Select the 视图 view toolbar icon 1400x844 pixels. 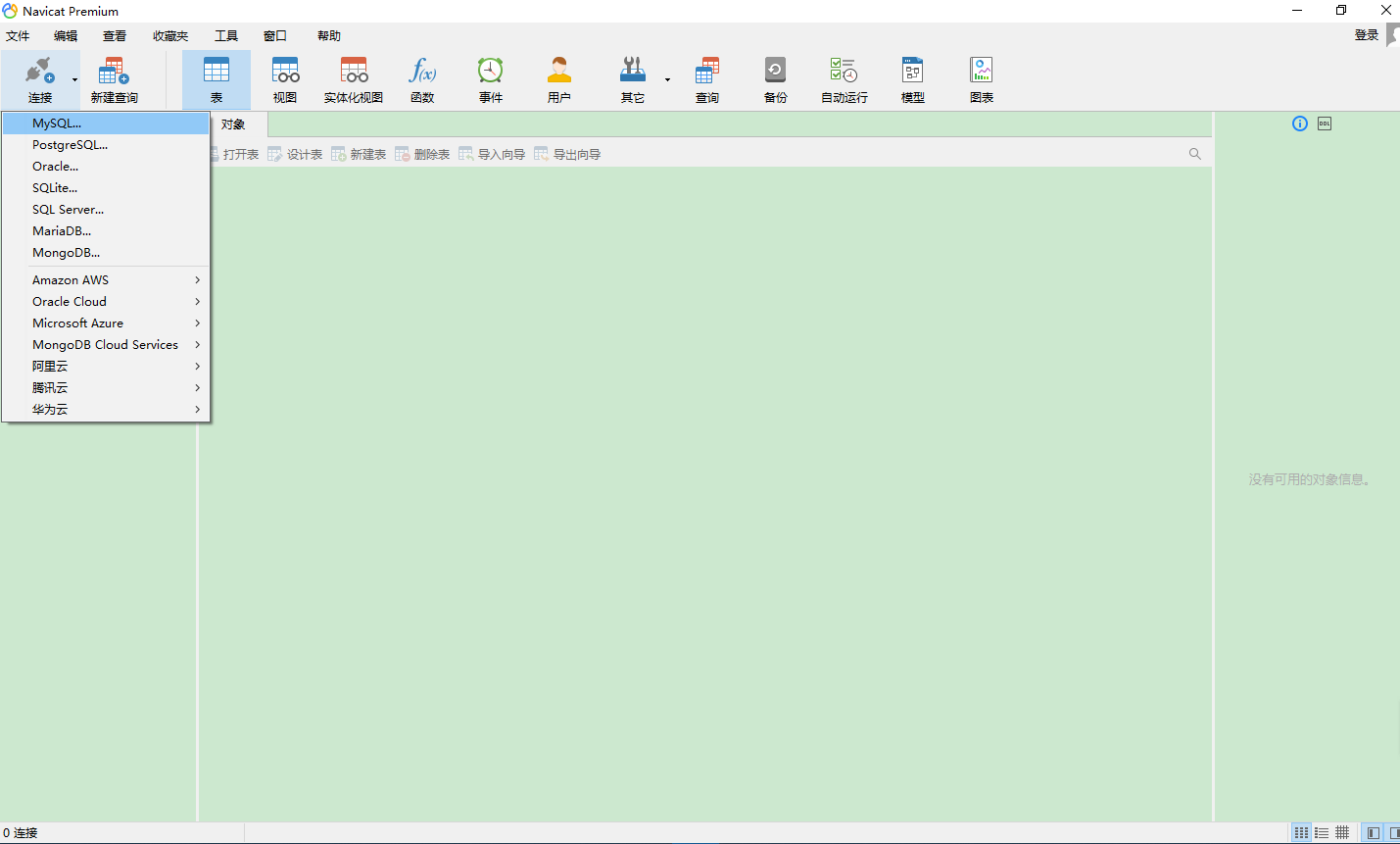[x=285, y=71]
